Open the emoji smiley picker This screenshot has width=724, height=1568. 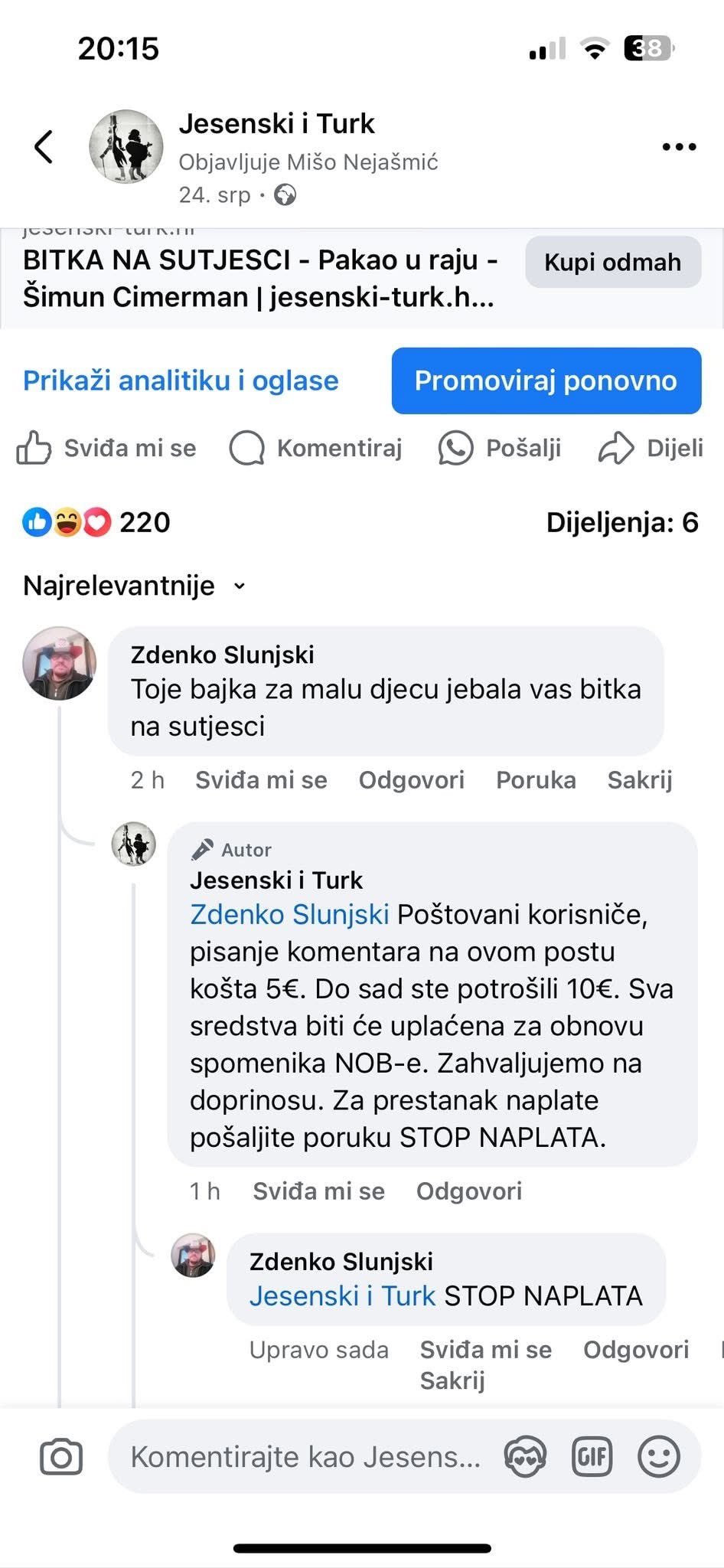coord(658,1456)
